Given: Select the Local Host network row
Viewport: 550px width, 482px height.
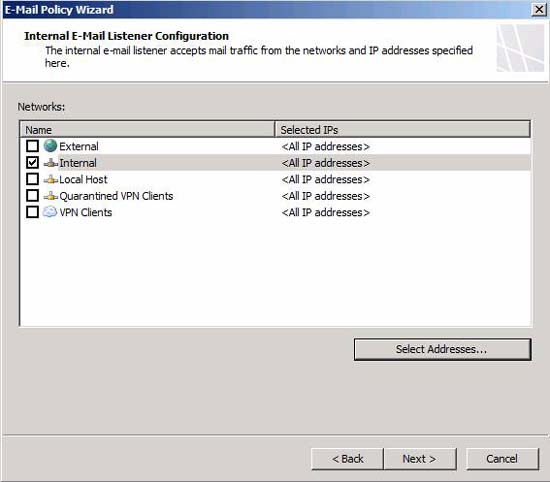Looking at the screenshot, I should (275, 179).
